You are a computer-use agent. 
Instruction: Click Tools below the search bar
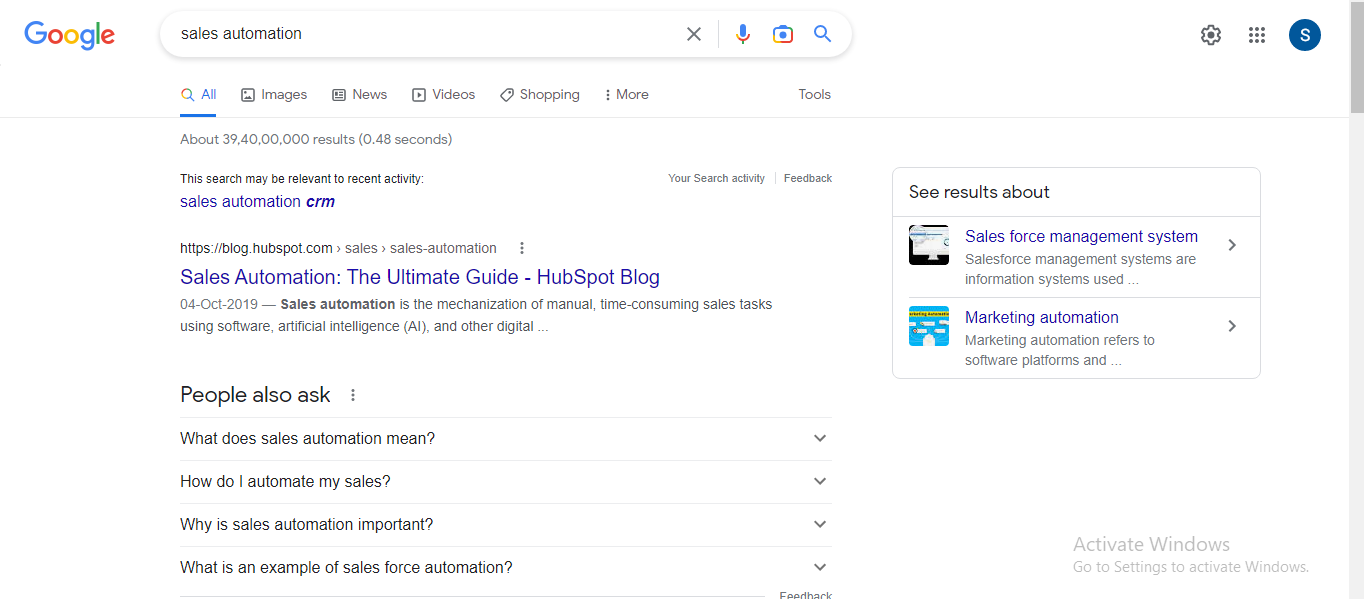point(814,94)
